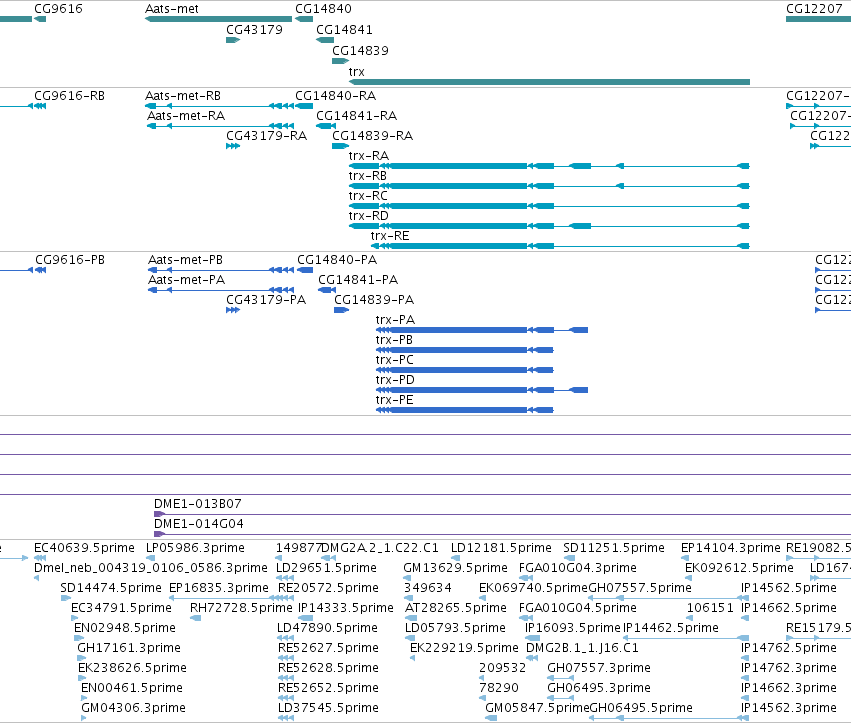Select the DME1-013B07 feature

[503, 515]
